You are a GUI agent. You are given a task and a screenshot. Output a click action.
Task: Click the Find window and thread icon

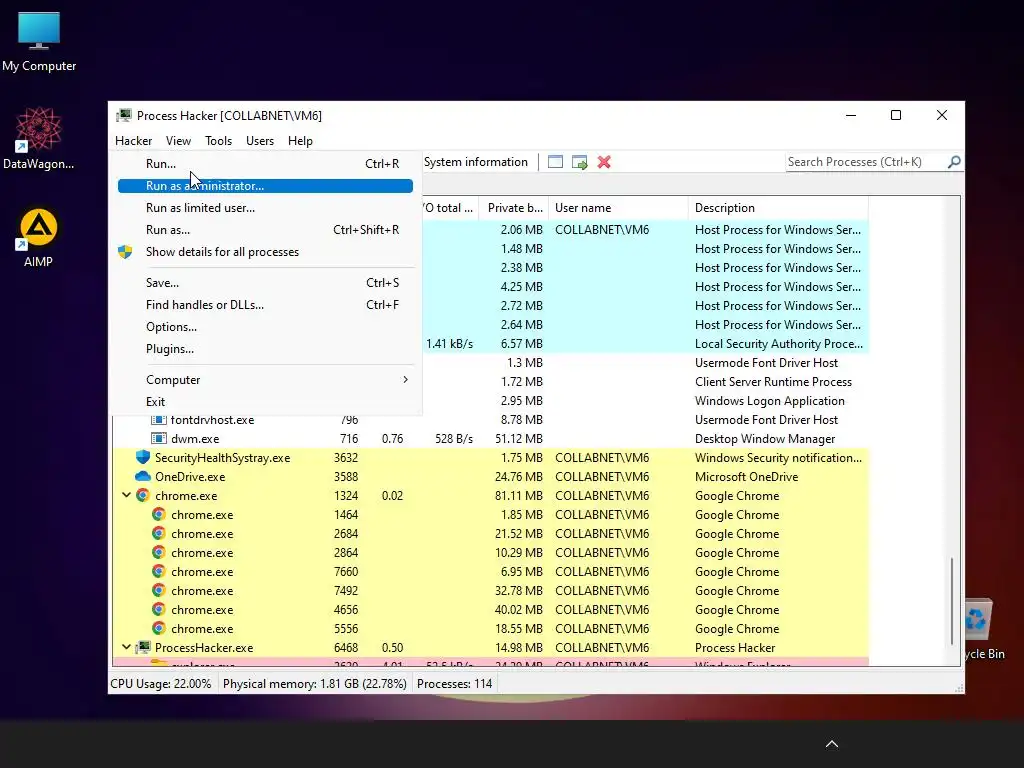(579, 162)
